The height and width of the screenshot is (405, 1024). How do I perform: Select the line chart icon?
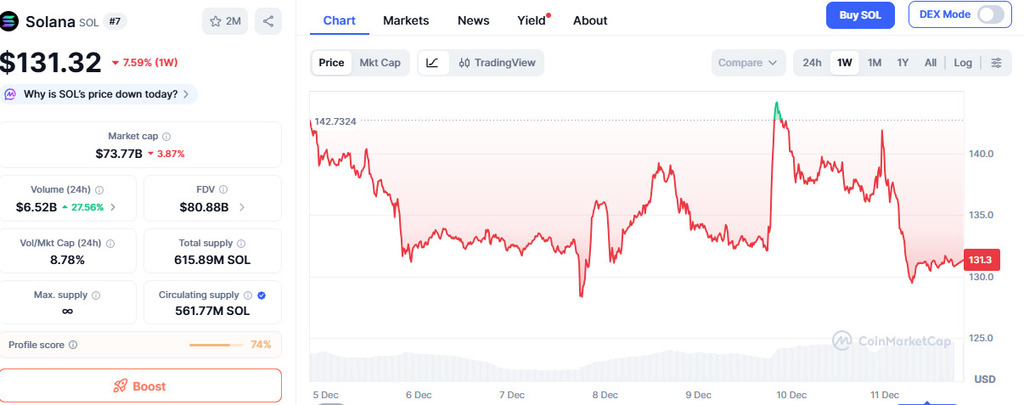[x=432, y=62]
